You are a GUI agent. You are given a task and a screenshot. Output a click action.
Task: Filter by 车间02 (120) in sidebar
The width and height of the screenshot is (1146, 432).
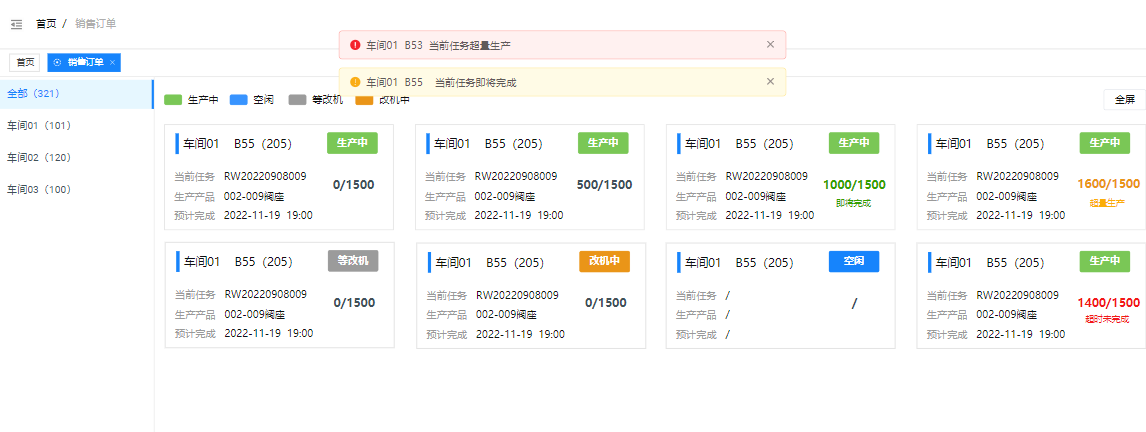click(38, 158)
